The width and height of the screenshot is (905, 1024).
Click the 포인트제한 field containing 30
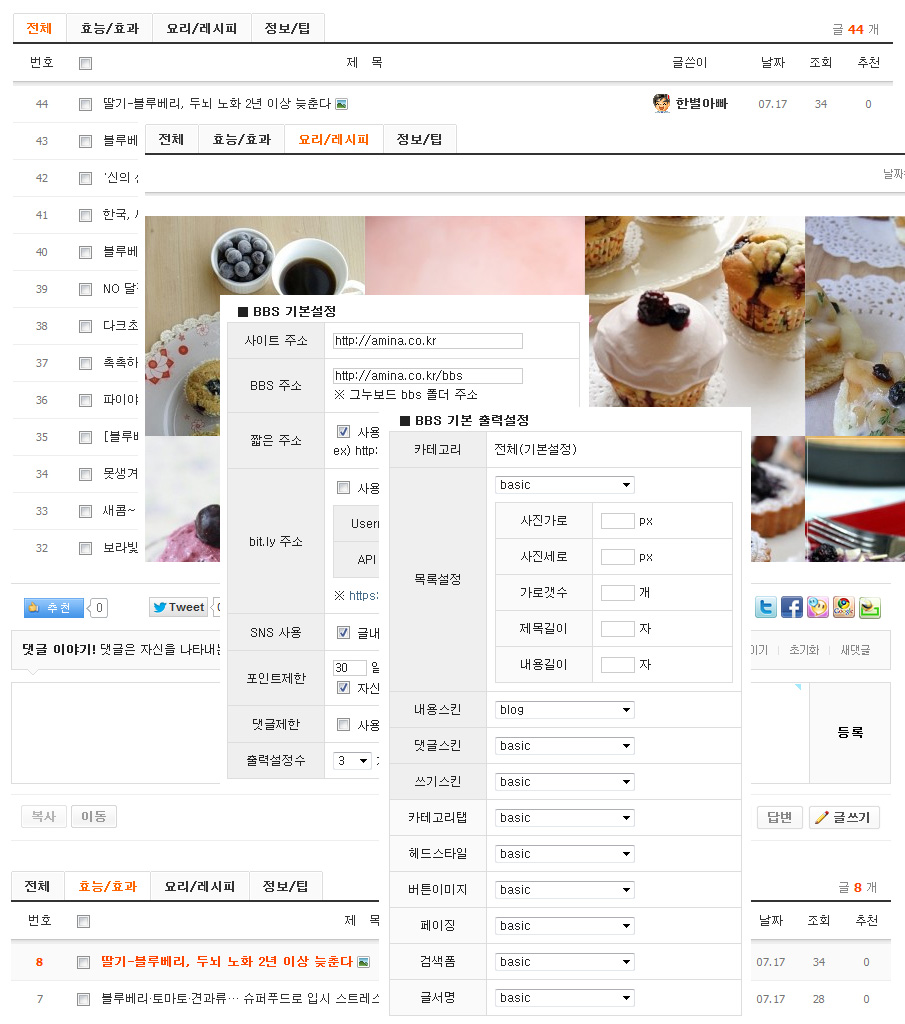point(350,667)
